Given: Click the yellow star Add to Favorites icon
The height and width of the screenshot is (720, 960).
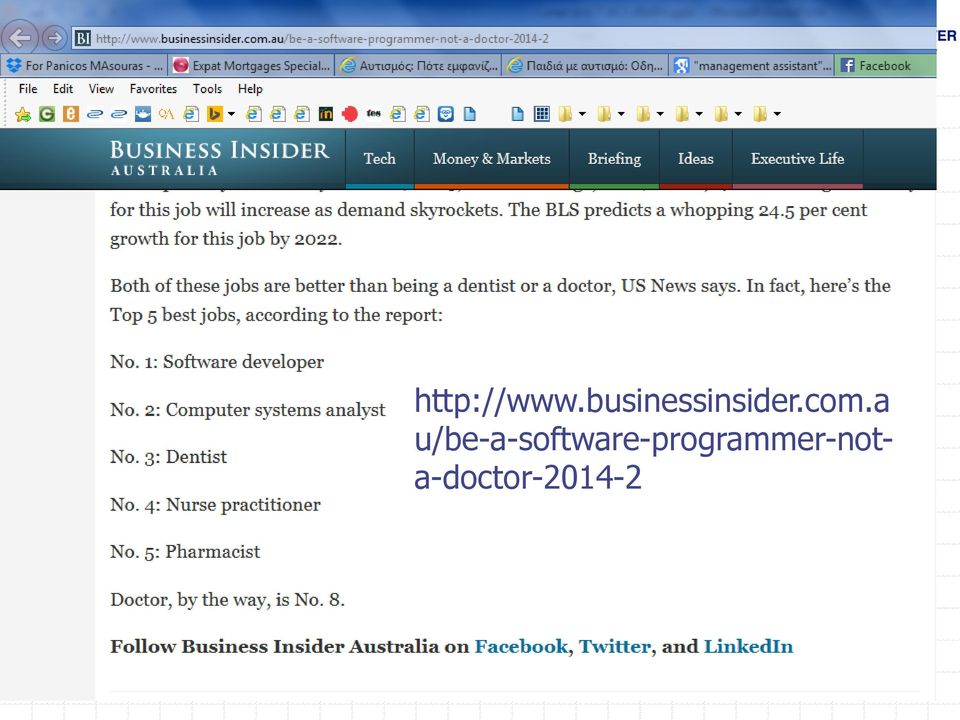Looking at the screenshot, I should click(x=23, y=114).
